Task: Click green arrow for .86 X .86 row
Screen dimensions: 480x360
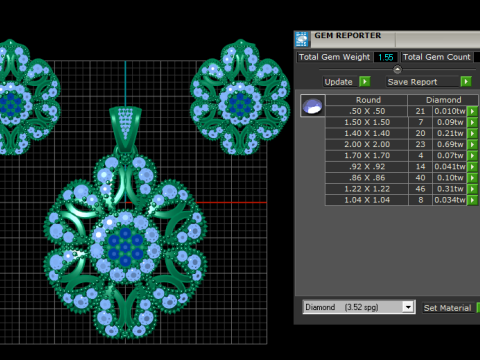Action: point(472,178)
